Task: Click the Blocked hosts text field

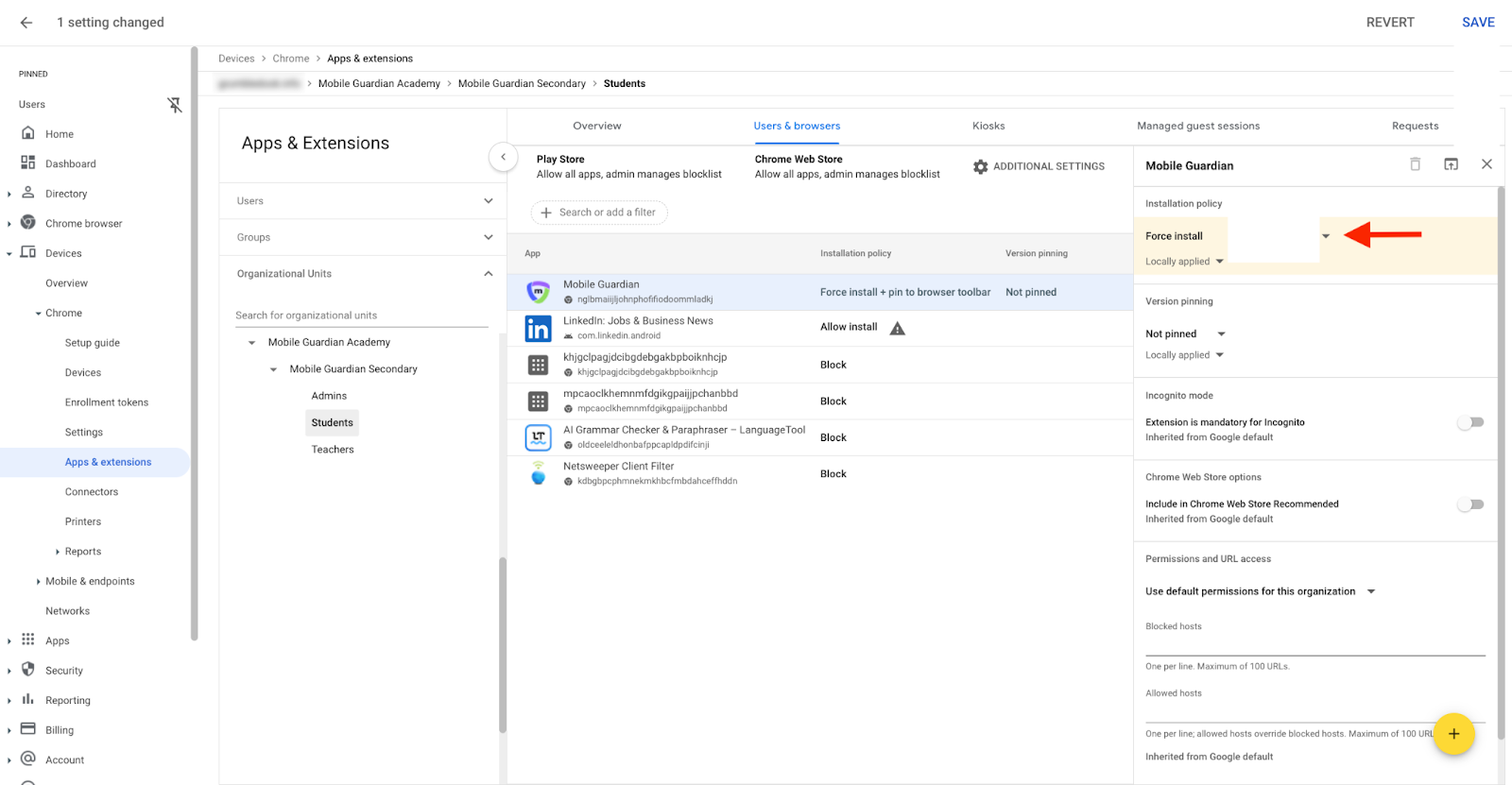Action: [x=1315, y=644]
